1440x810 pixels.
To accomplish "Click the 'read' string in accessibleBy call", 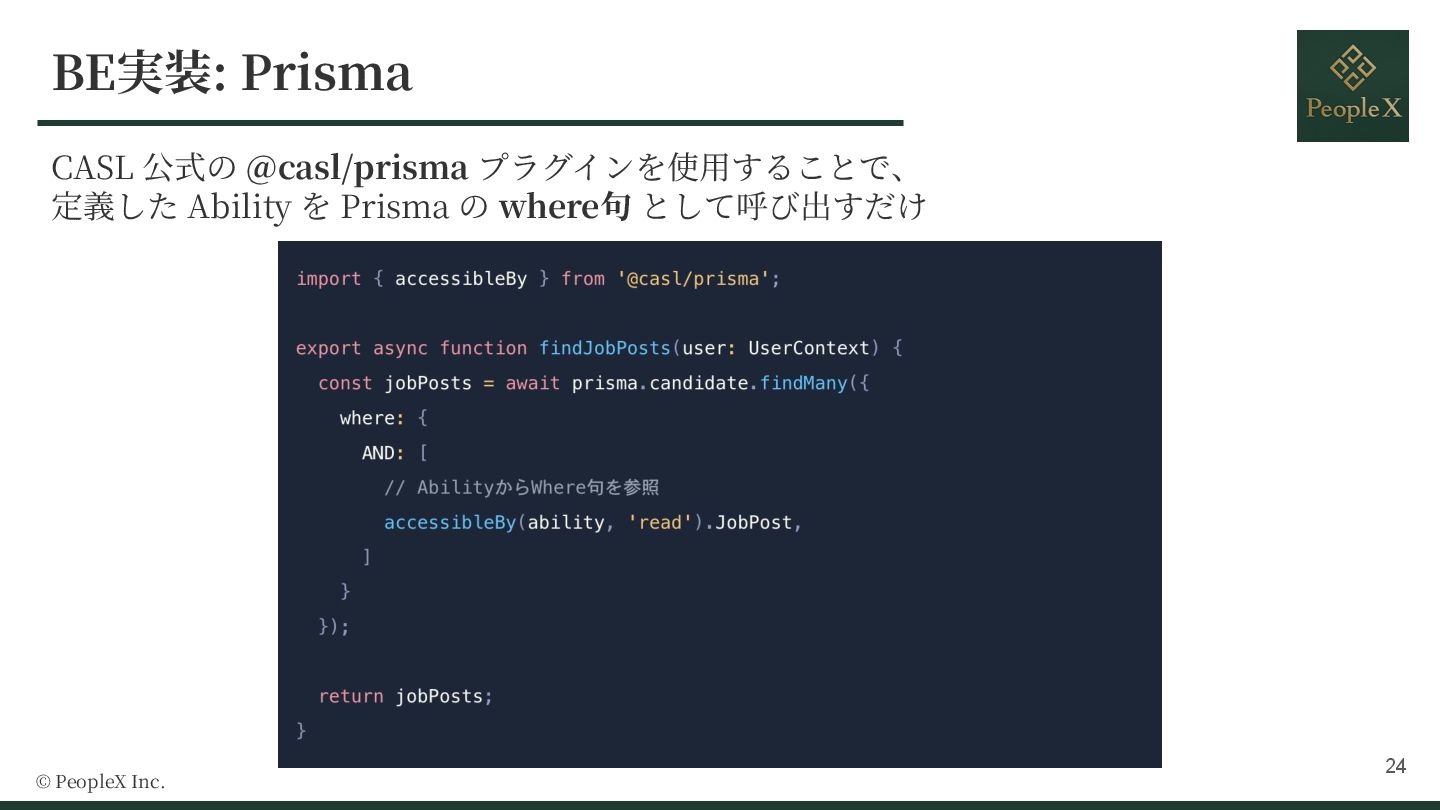I will coord(660,523).
